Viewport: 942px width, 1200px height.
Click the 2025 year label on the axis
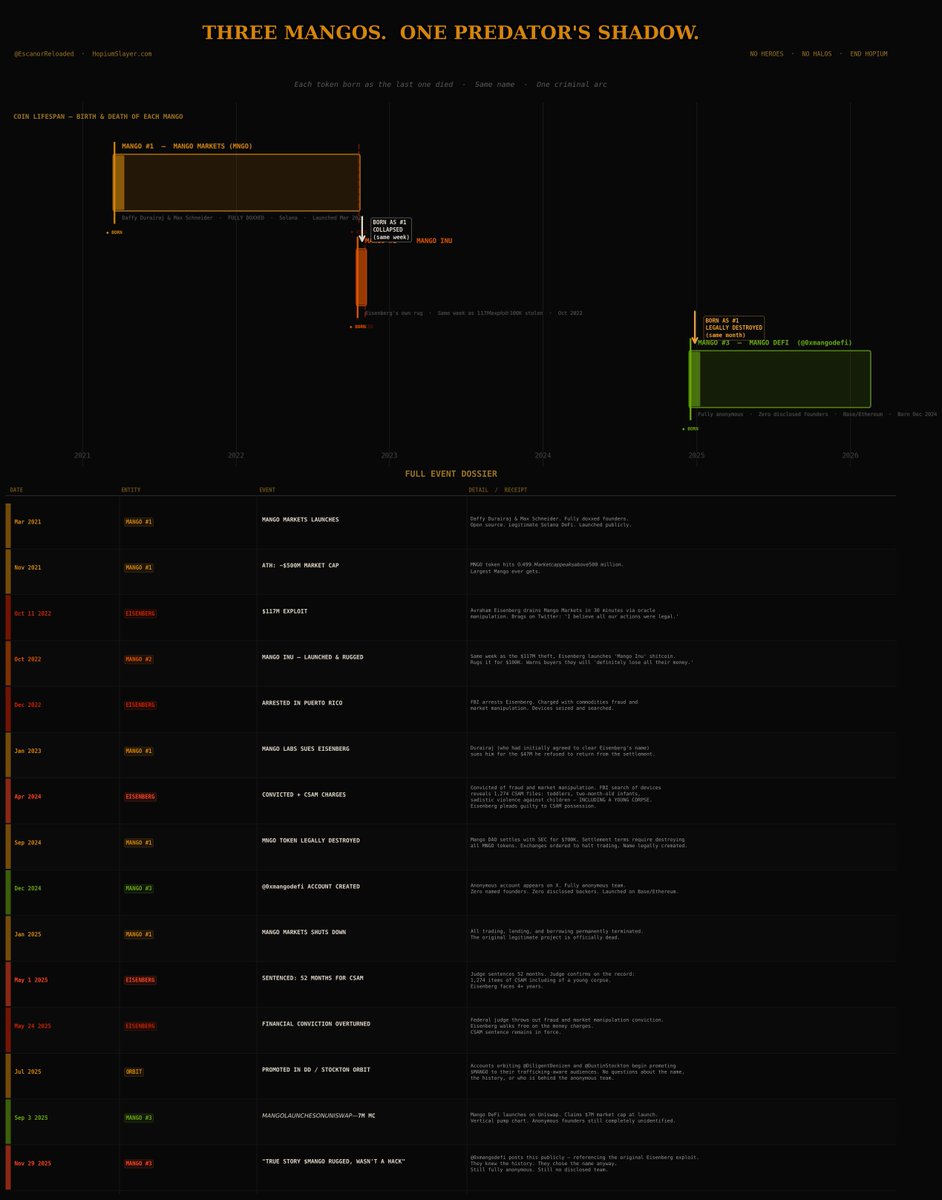coord(697,455)
